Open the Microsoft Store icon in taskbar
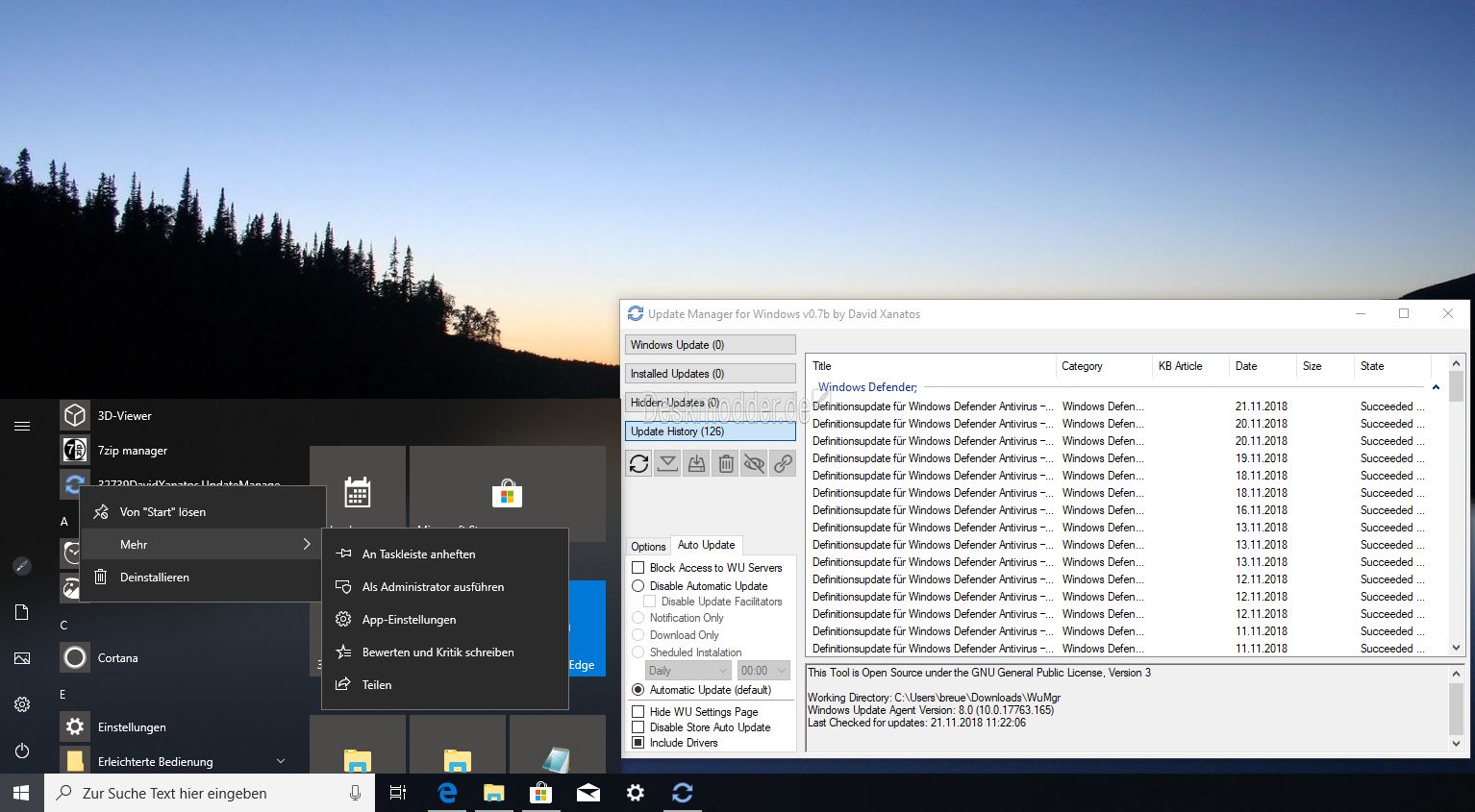This screenshot has height=812, width=1475. [x=541, y=793]
